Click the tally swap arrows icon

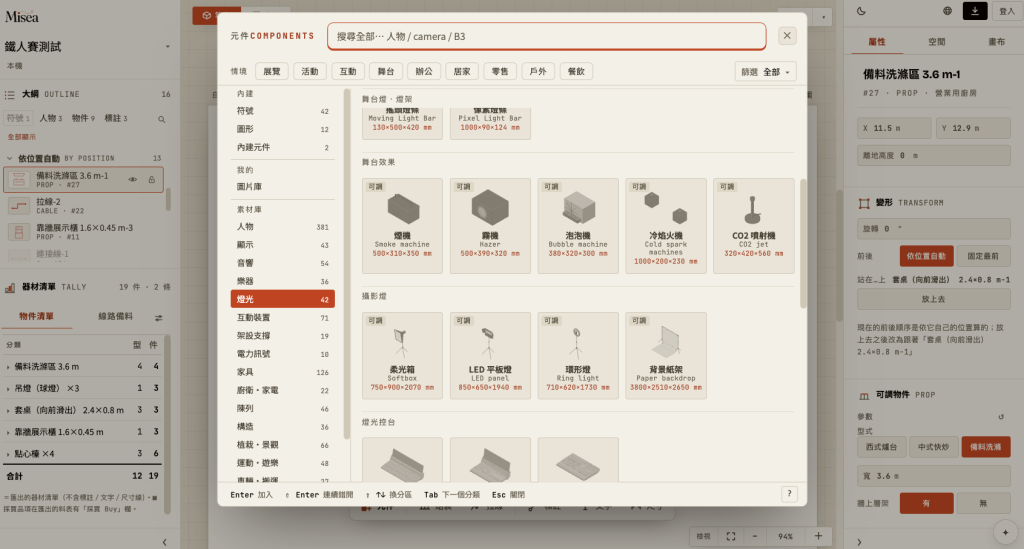159,318
